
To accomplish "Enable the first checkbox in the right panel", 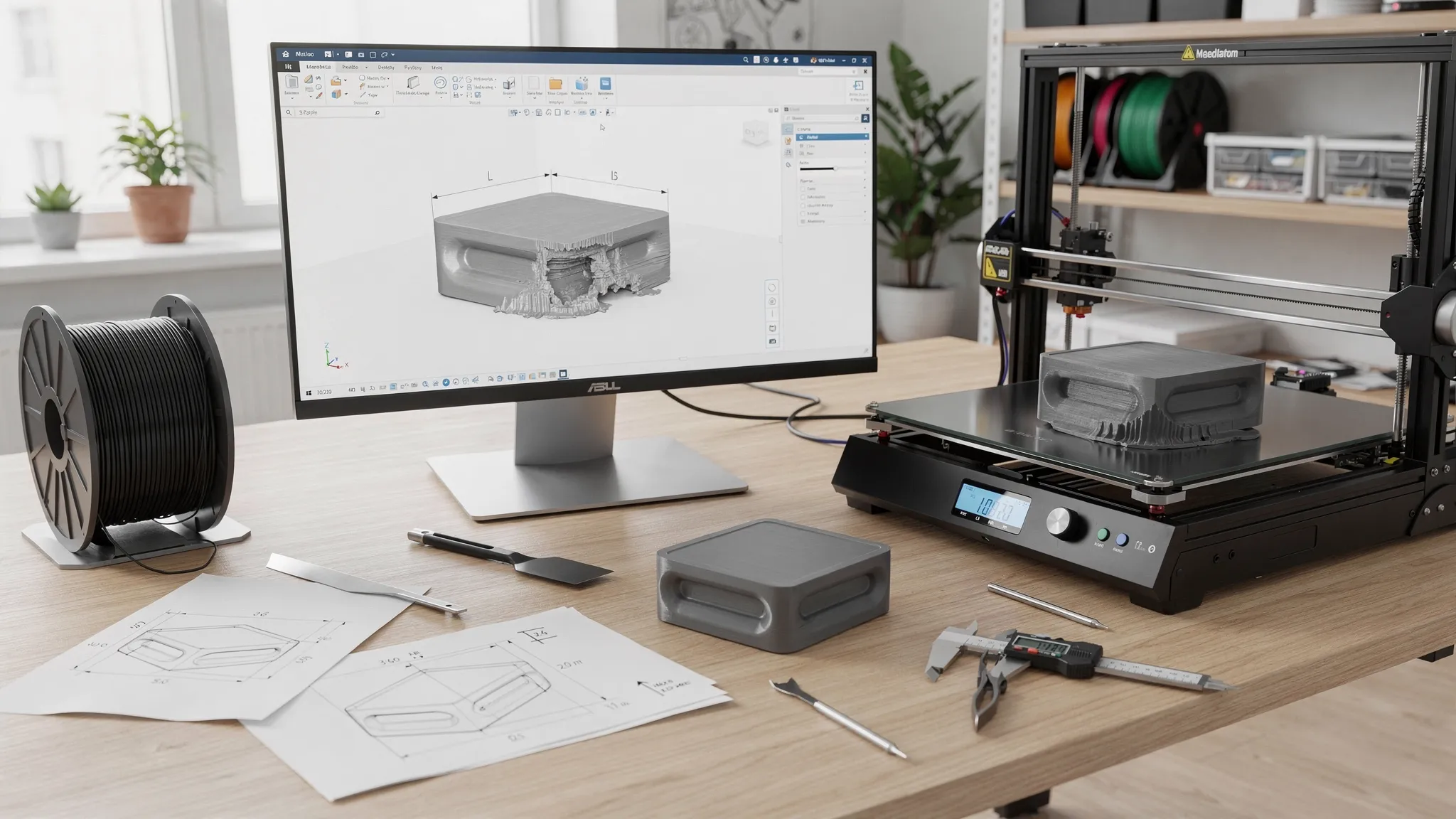I will pyautogui.click(x=803, y=188).
